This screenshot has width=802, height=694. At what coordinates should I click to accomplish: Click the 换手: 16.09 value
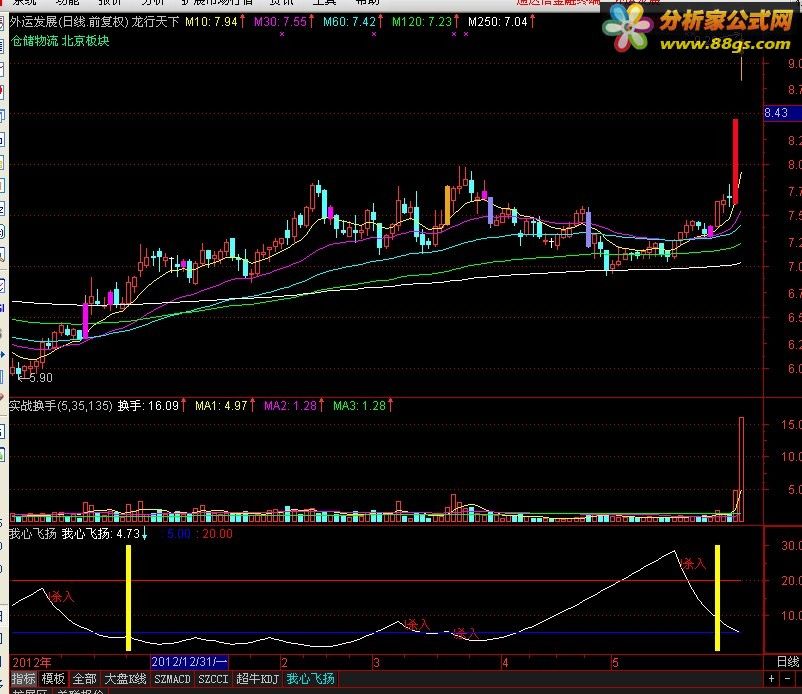(148, 406)
